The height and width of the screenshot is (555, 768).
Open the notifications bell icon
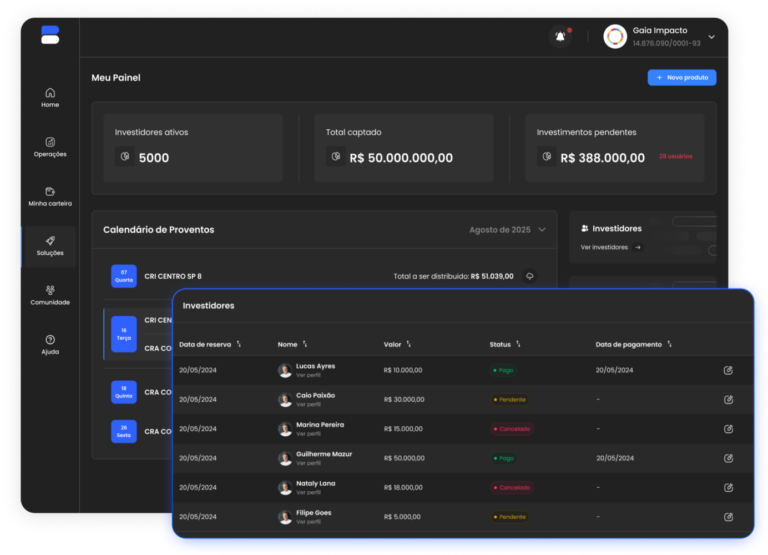click(x=560, y=37)
